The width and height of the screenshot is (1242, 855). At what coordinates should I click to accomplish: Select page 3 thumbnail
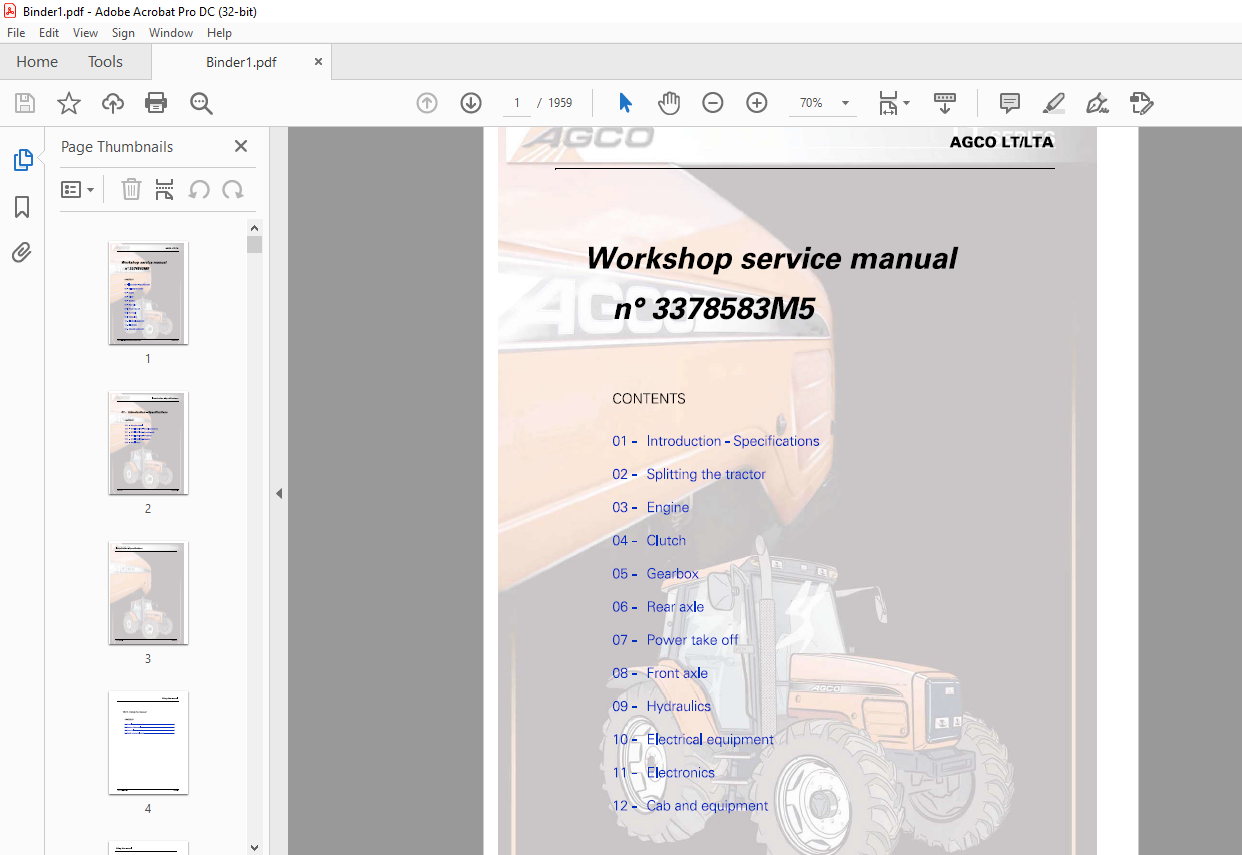click(148, 593)
